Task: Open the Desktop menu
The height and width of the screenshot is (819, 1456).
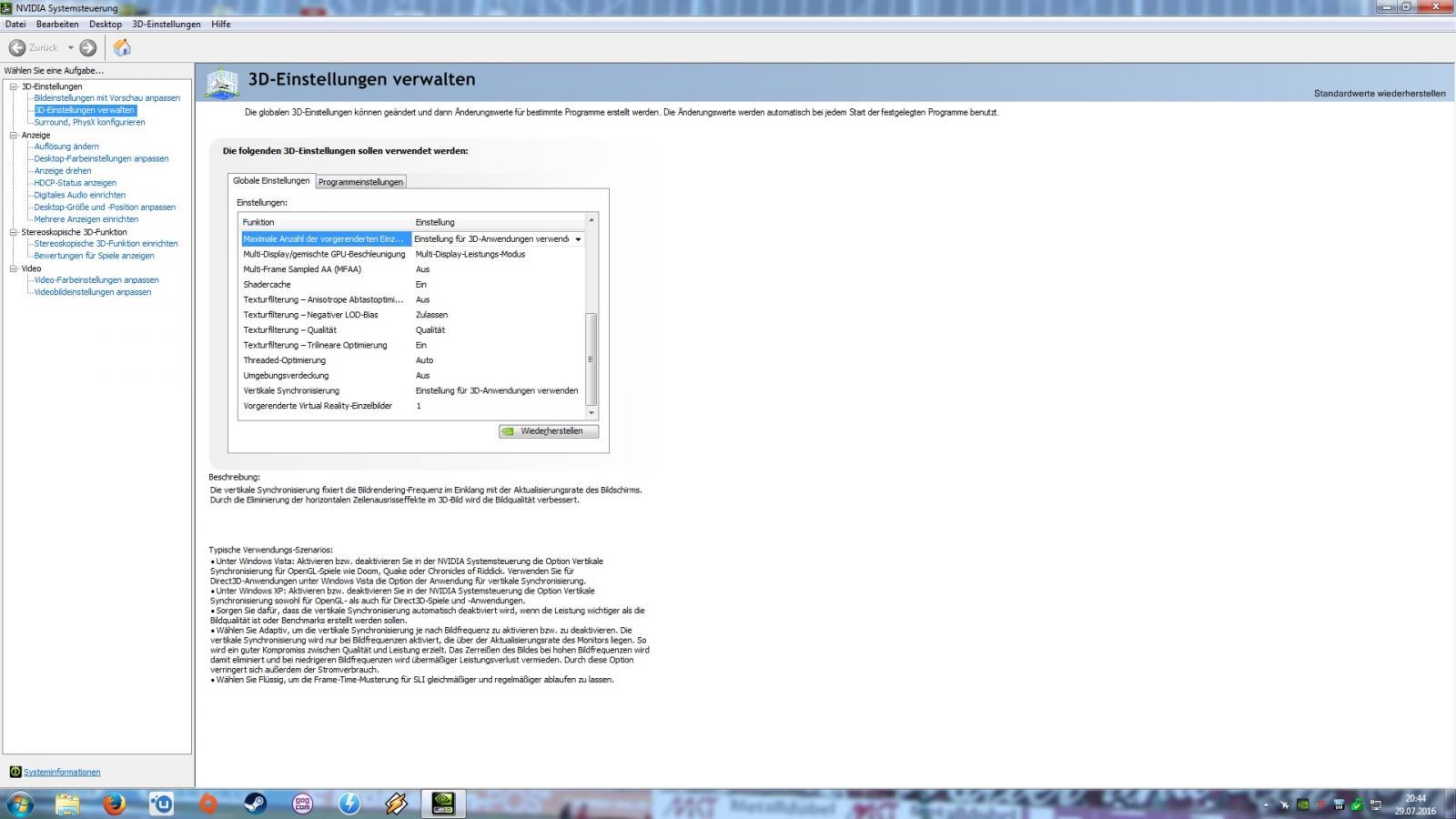Action: point(106,24)
